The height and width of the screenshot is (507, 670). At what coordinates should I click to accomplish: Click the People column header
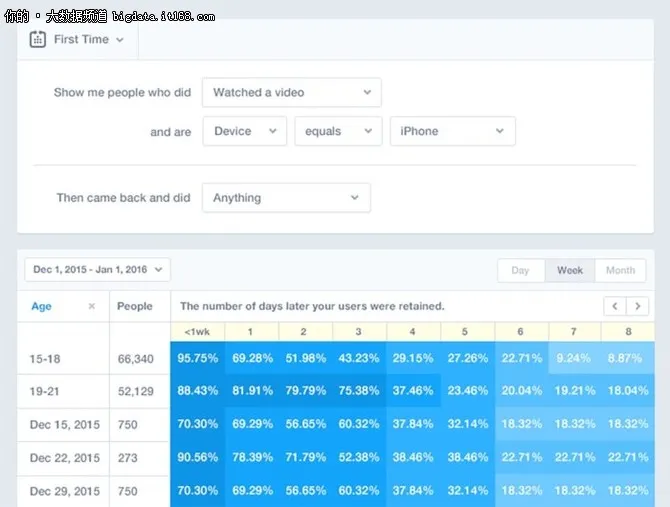135,306
